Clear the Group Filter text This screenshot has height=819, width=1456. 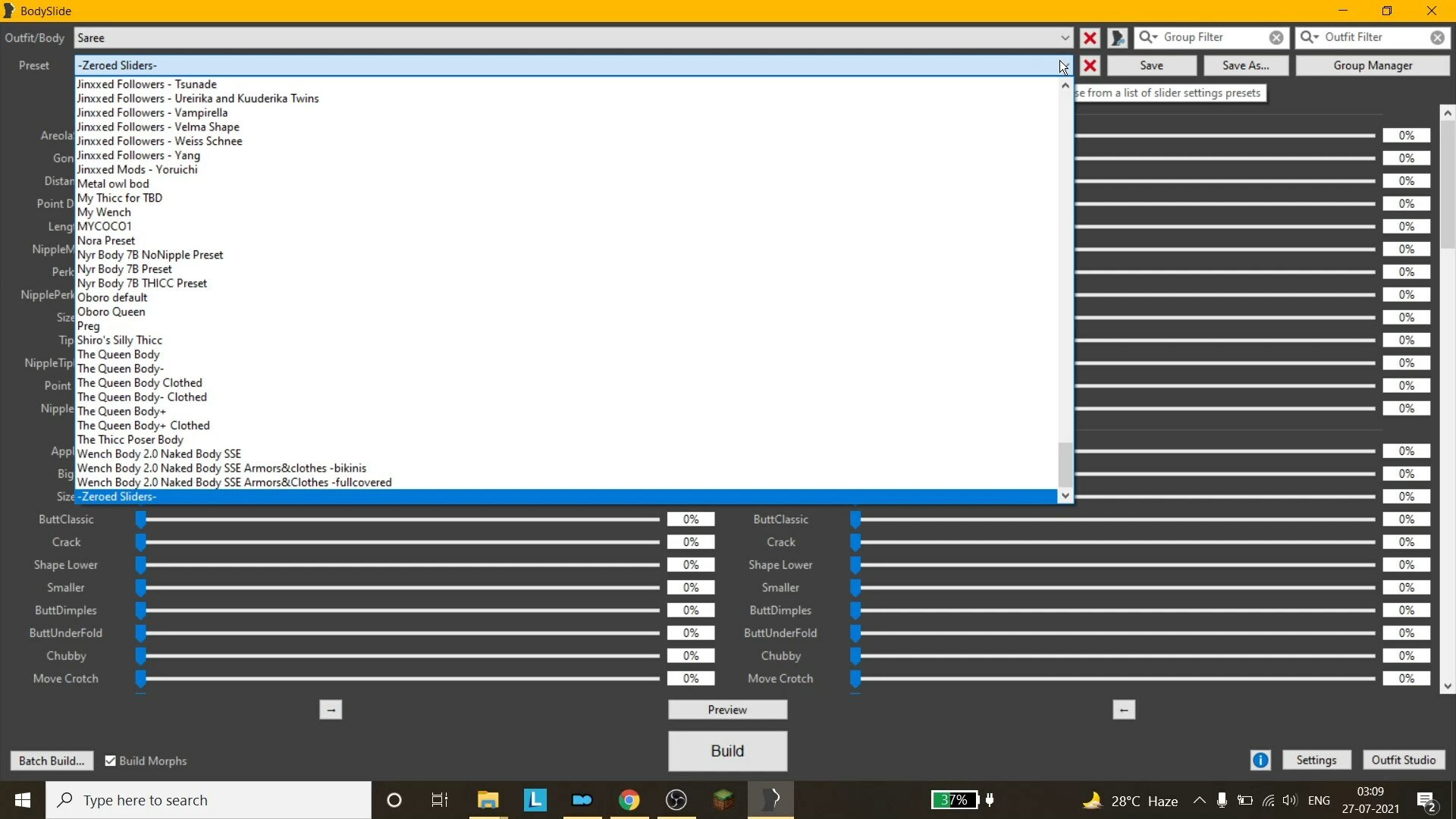pos(1276,38)
